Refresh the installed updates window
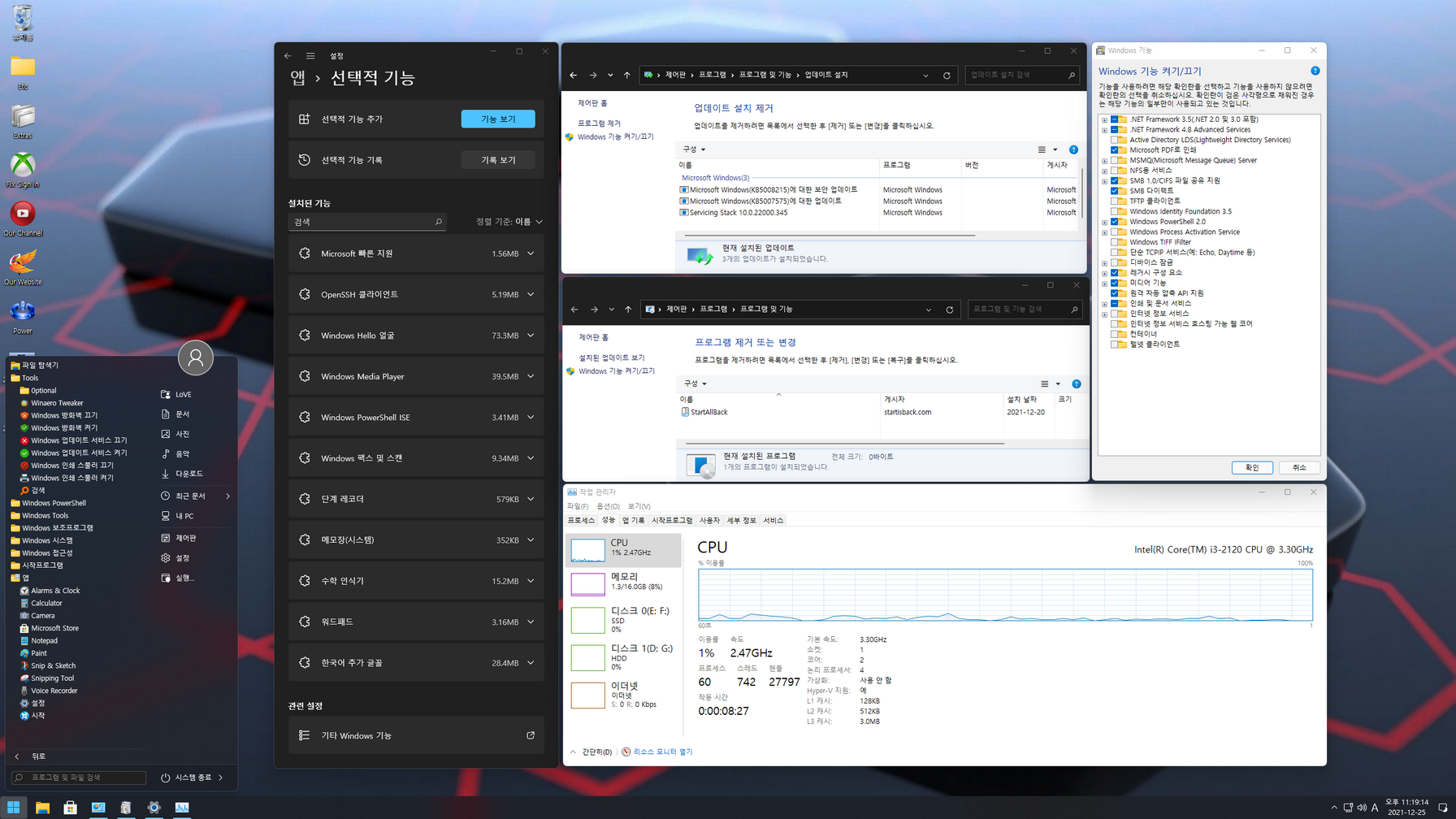1456x819 pixels. 947,75
